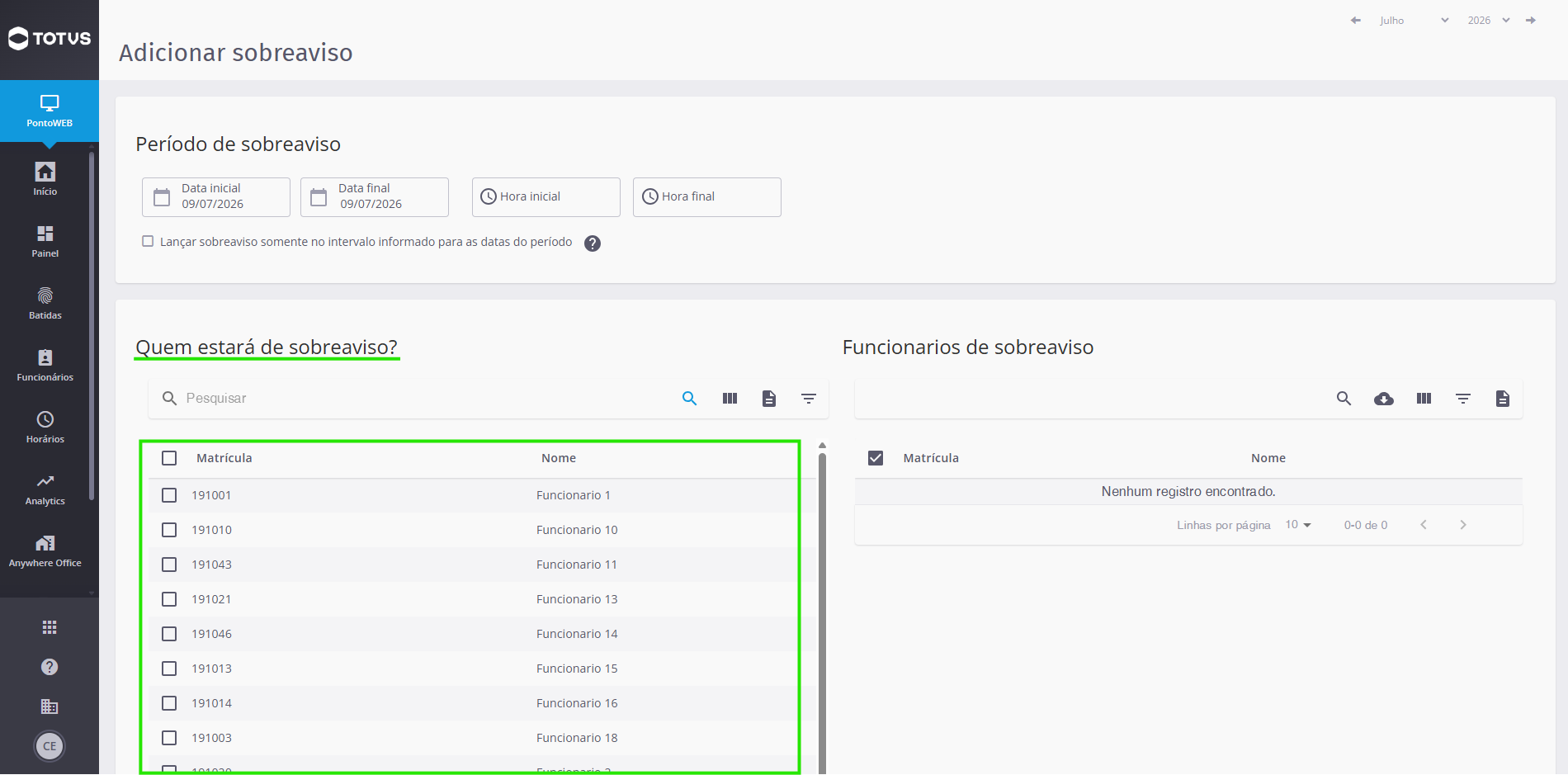Check the row for matrícula 191043
Viewport: 1568px width, 775px height.
click(169, 565)
